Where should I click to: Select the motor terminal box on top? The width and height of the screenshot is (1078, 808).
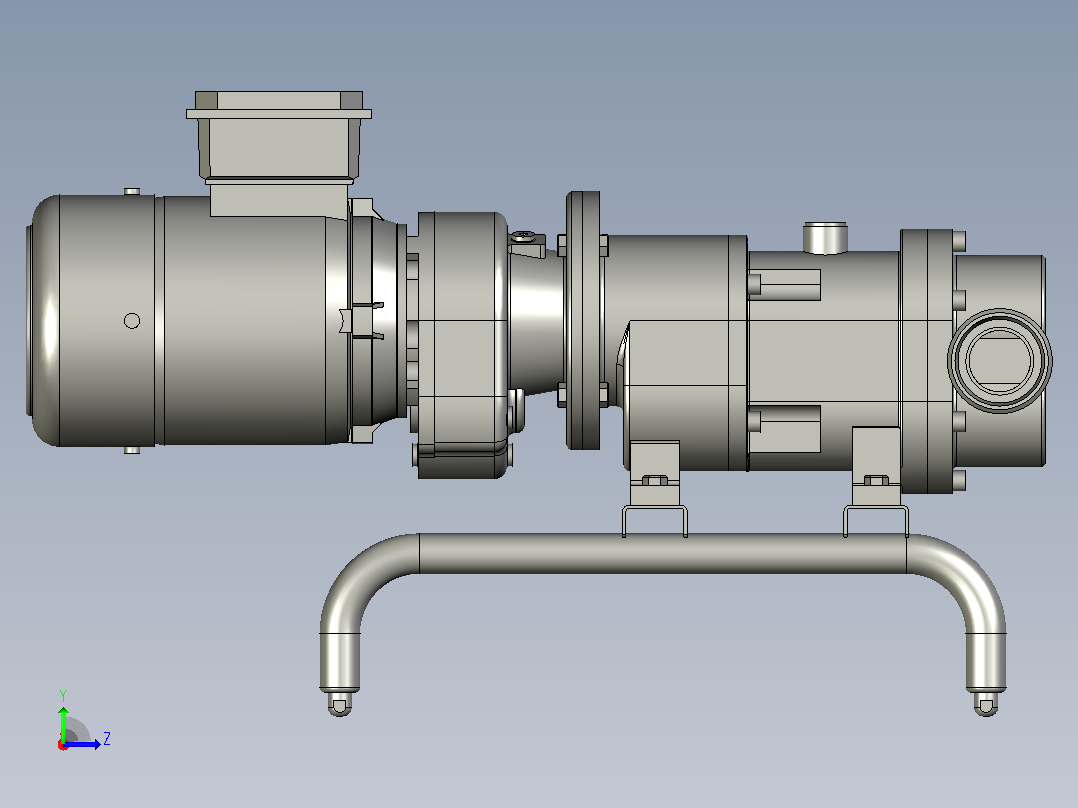pos(278,154)
